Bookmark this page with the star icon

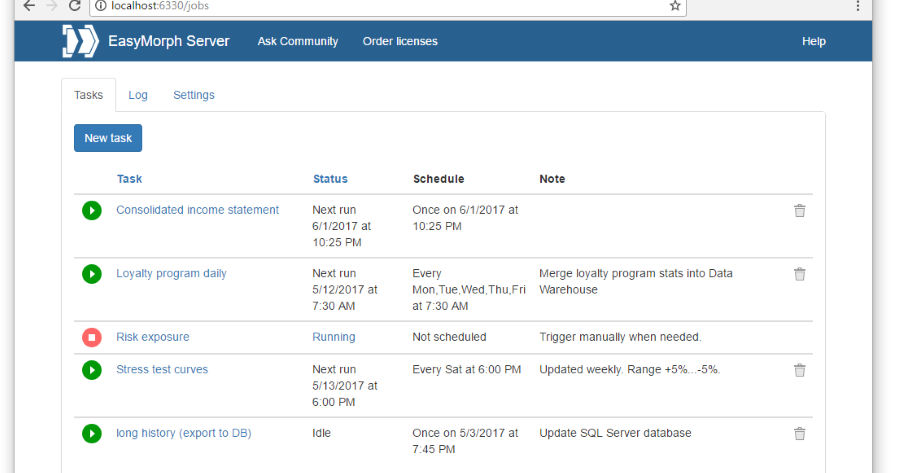click(x=675, y=6)
